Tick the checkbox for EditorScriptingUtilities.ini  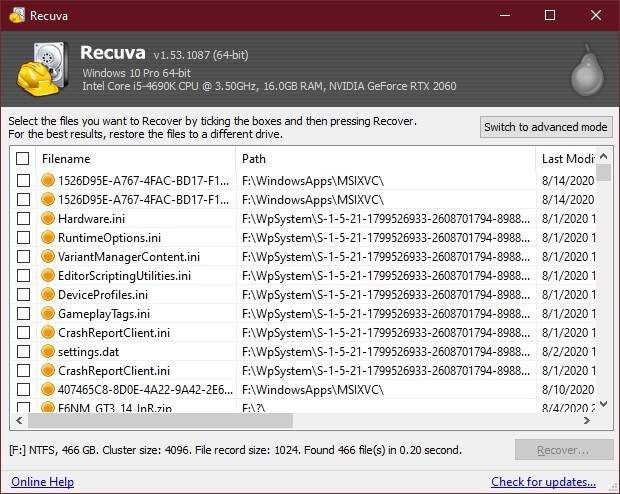23,275
